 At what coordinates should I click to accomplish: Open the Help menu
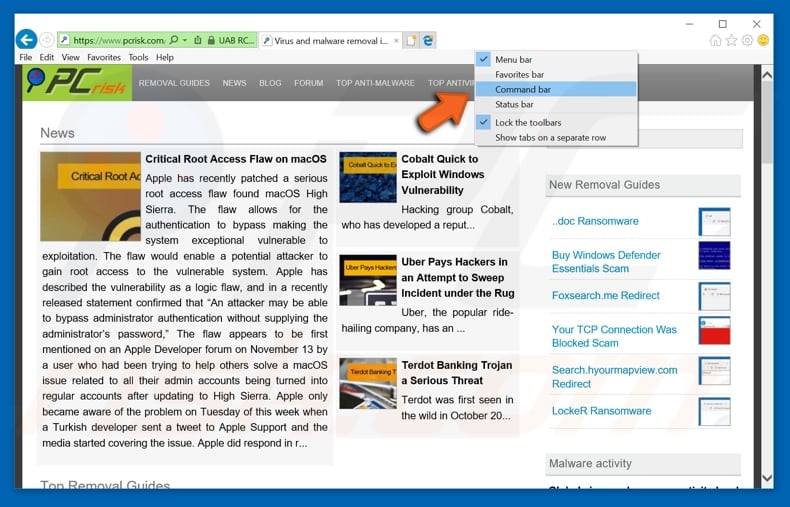tap(165, 57)
